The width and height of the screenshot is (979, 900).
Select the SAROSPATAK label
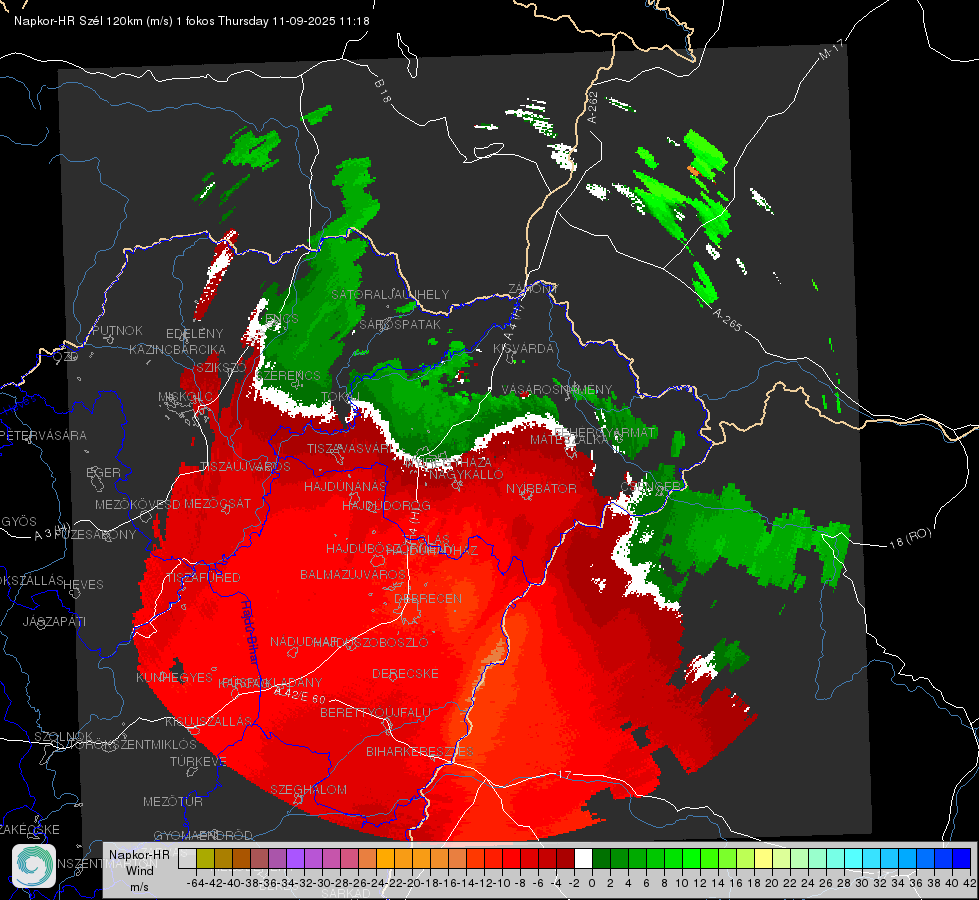(x=400, y=325)
